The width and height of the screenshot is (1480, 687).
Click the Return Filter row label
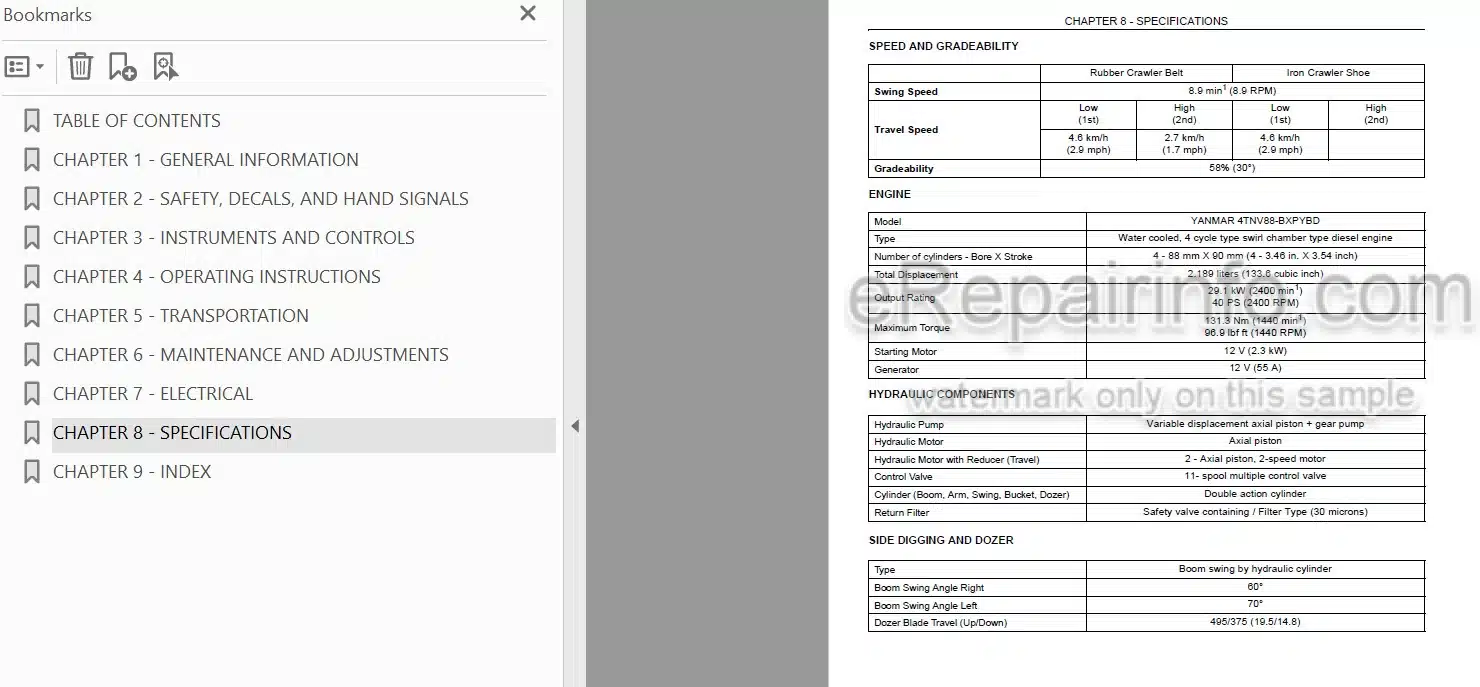901,513
